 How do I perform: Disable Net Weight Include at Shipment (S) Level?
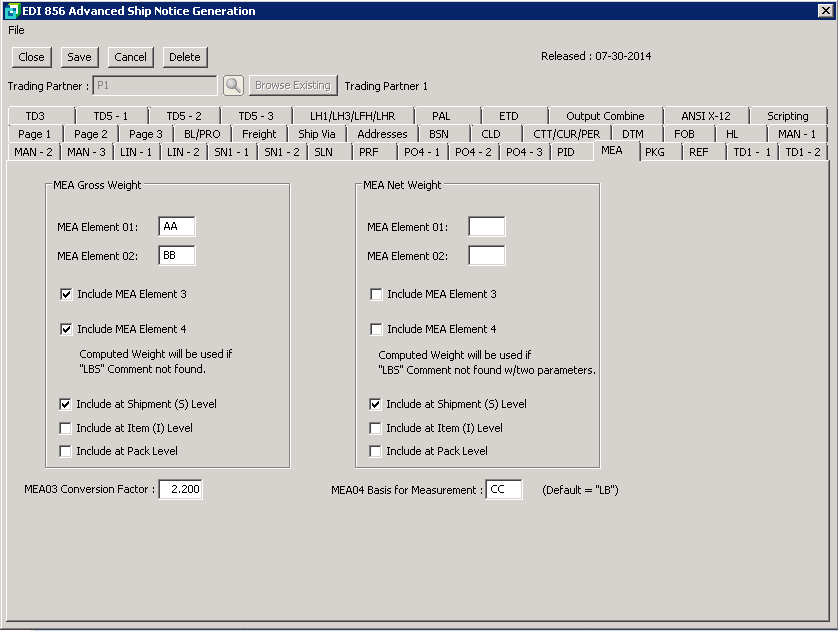(376, 405)
